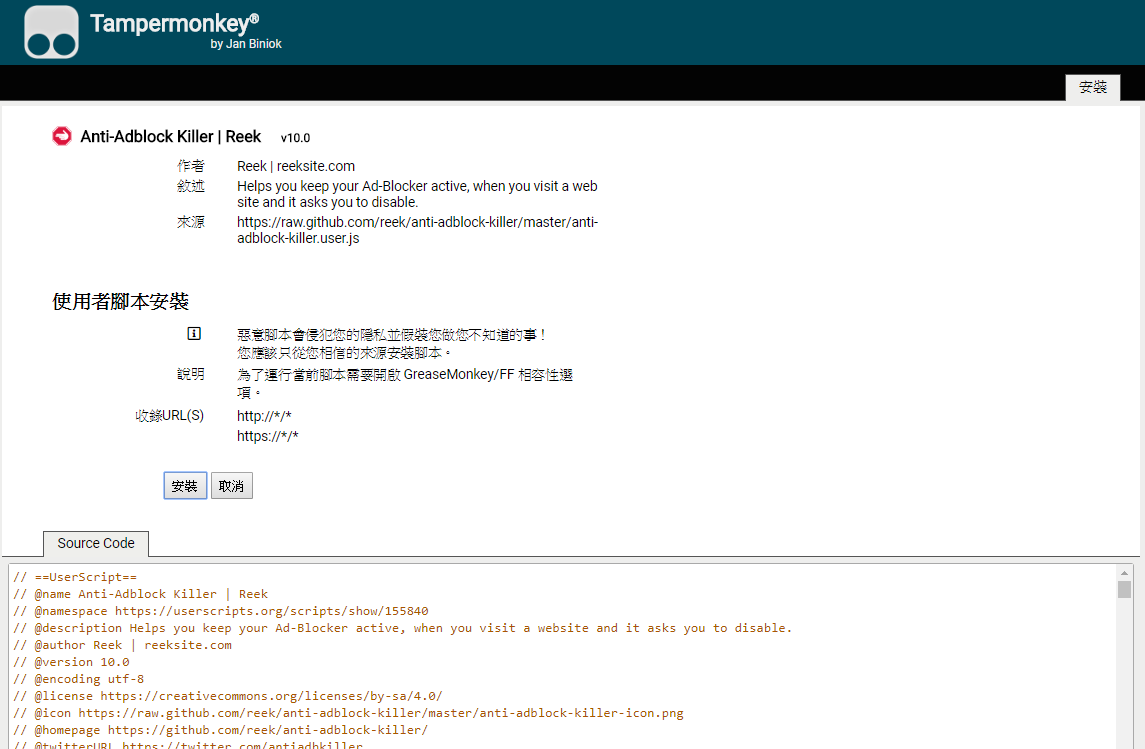Click the 'https://*/*' include URL
Screen dimensions: 1145x749
click(x=267, y=437)
